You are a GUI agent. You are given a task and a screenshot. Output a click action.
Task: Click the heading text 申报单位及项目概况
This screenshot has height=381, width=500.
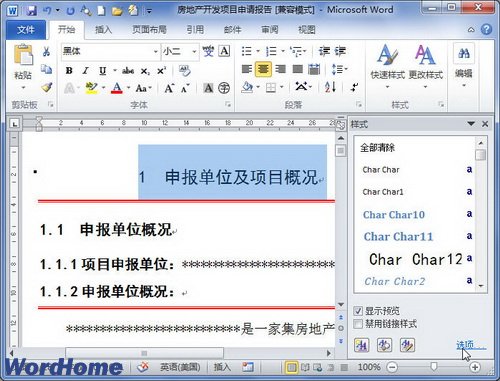241,177
